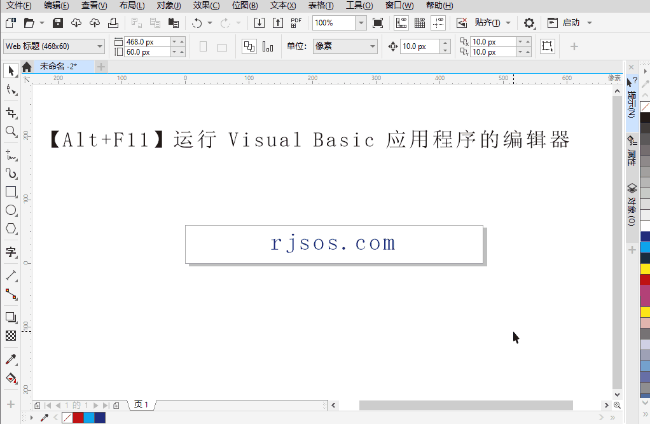
Task: Click the Import icon
Action: point(259,23)
